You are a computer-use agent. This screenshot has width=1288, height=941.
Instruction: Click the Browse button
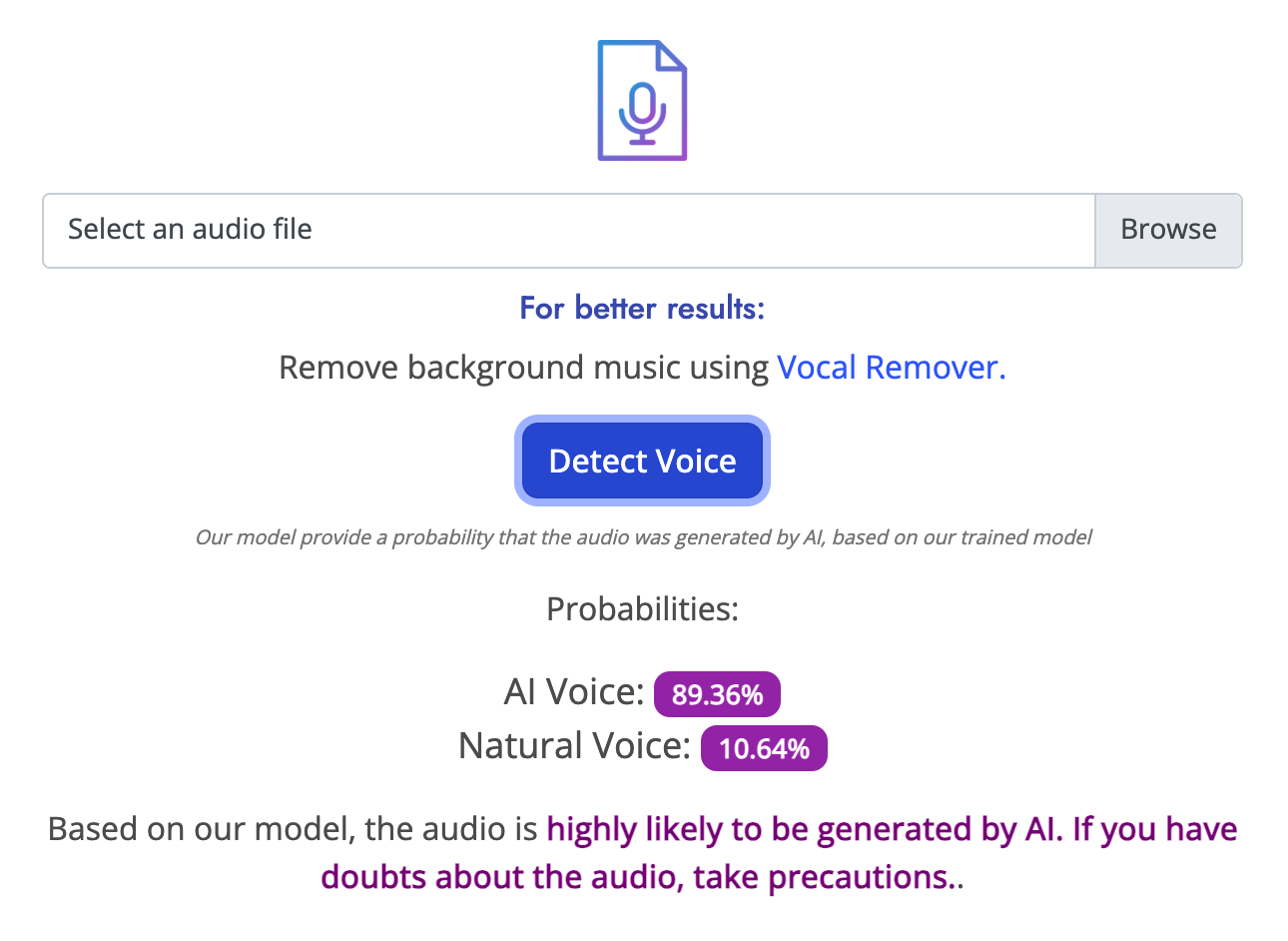point(1168,230)
